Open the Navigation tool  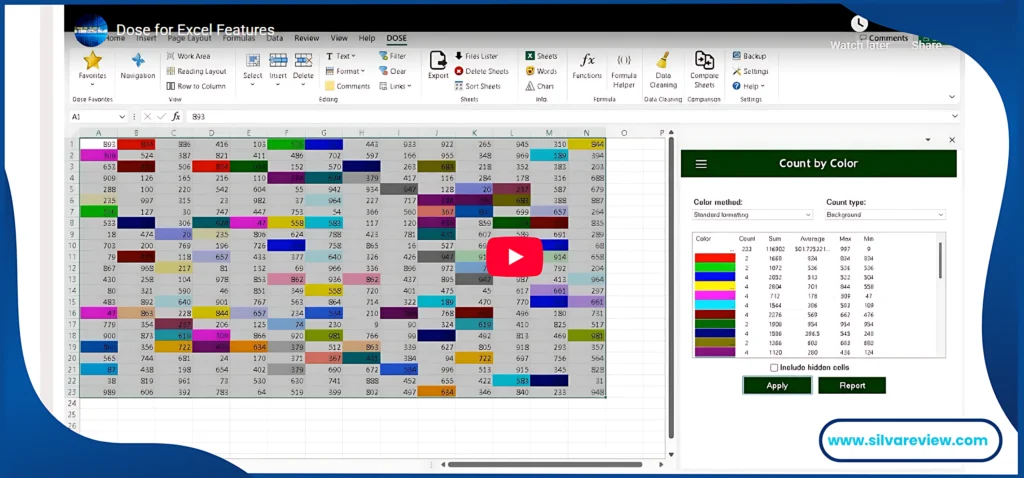tap(138, 60)
